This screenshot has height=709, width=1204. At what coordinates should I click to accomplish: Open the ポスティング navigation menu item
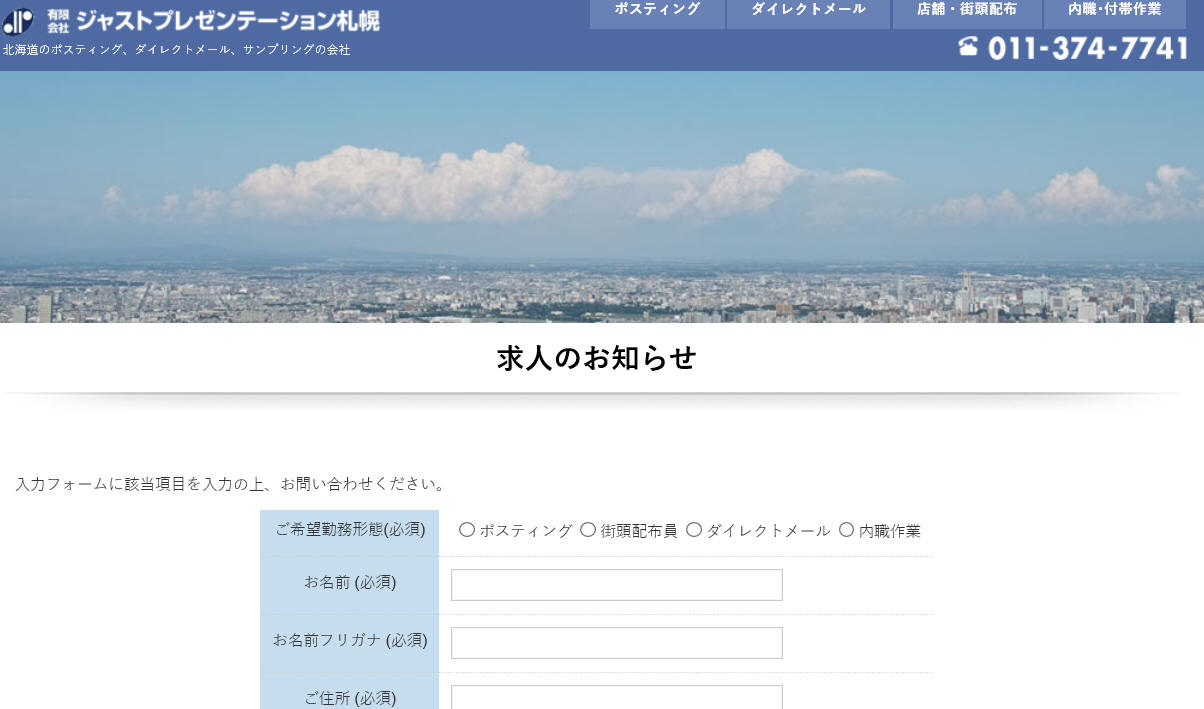point(657,10)
